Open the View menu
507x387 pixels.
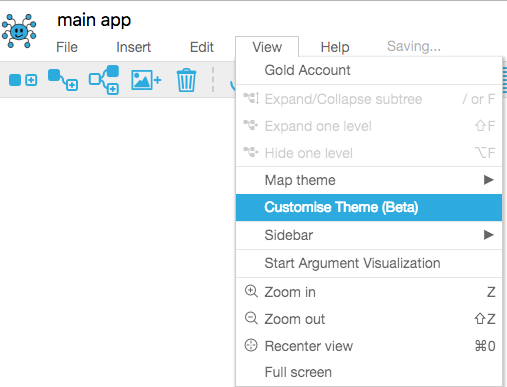click(x=267, y=47)
